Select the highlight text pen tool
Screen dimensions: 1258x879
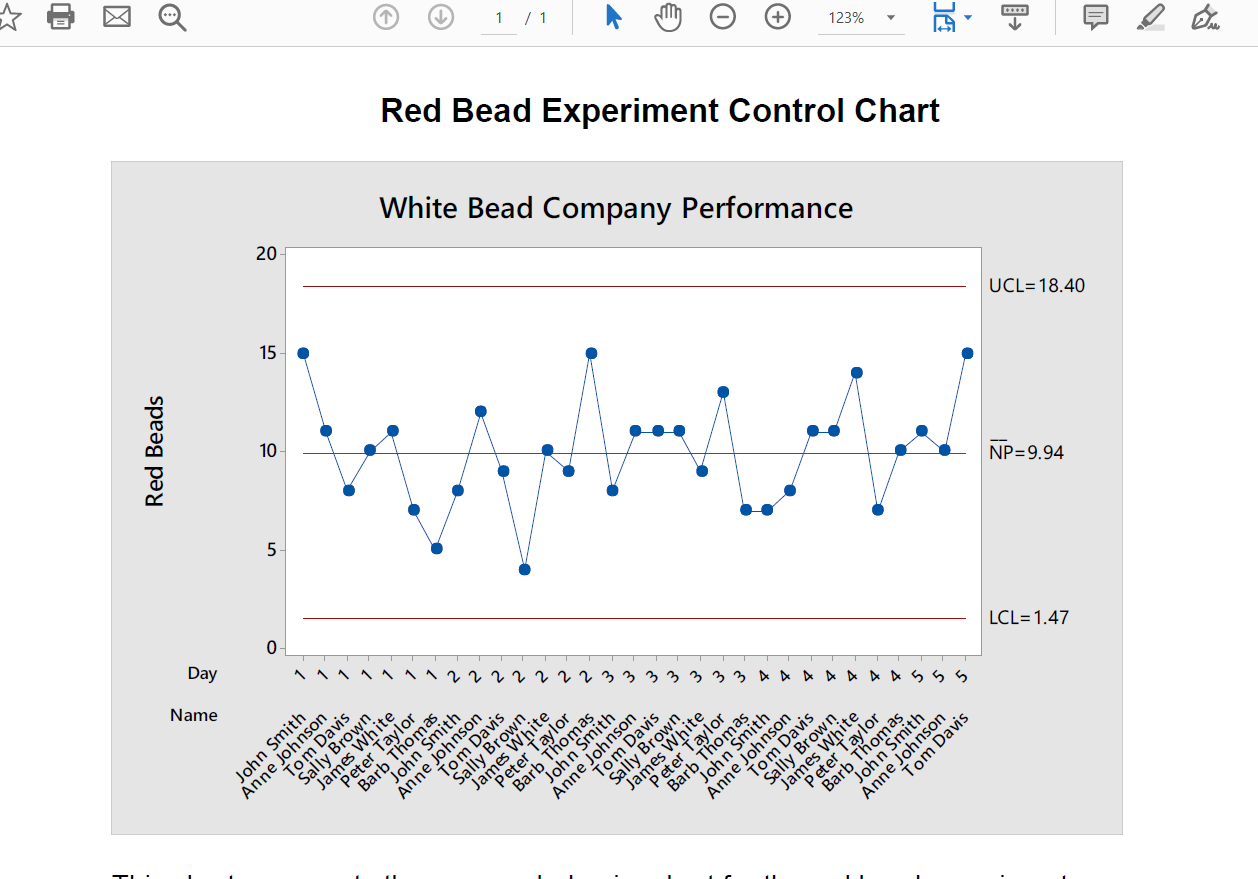1152,17
